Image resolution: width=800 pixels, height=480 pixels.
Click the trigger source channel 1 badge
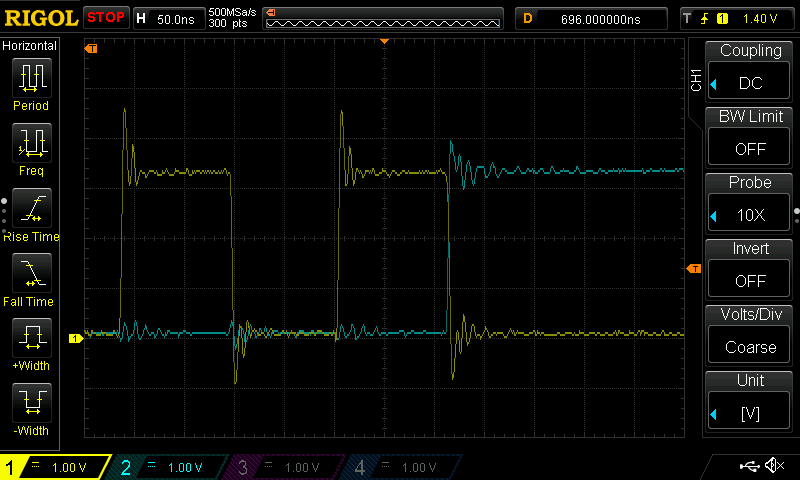[x=722, y=19]
